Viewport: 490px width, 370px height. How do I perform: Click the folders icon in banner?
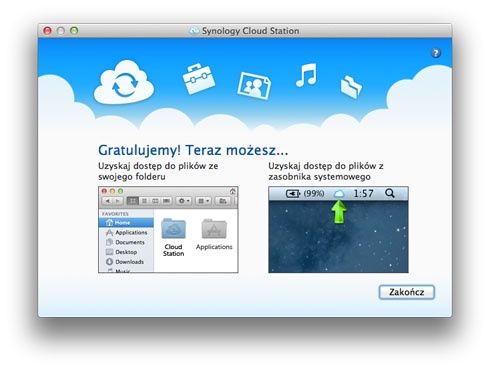coord(351,87)
